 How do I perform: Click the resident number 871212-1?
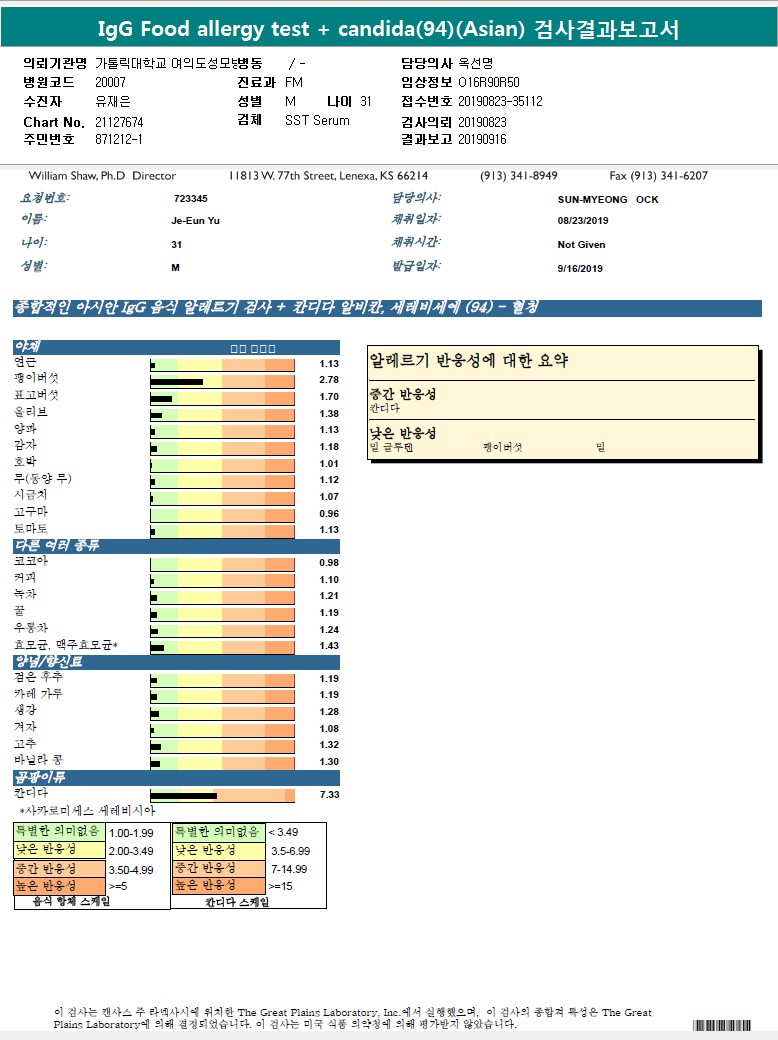tap(119, 139)
